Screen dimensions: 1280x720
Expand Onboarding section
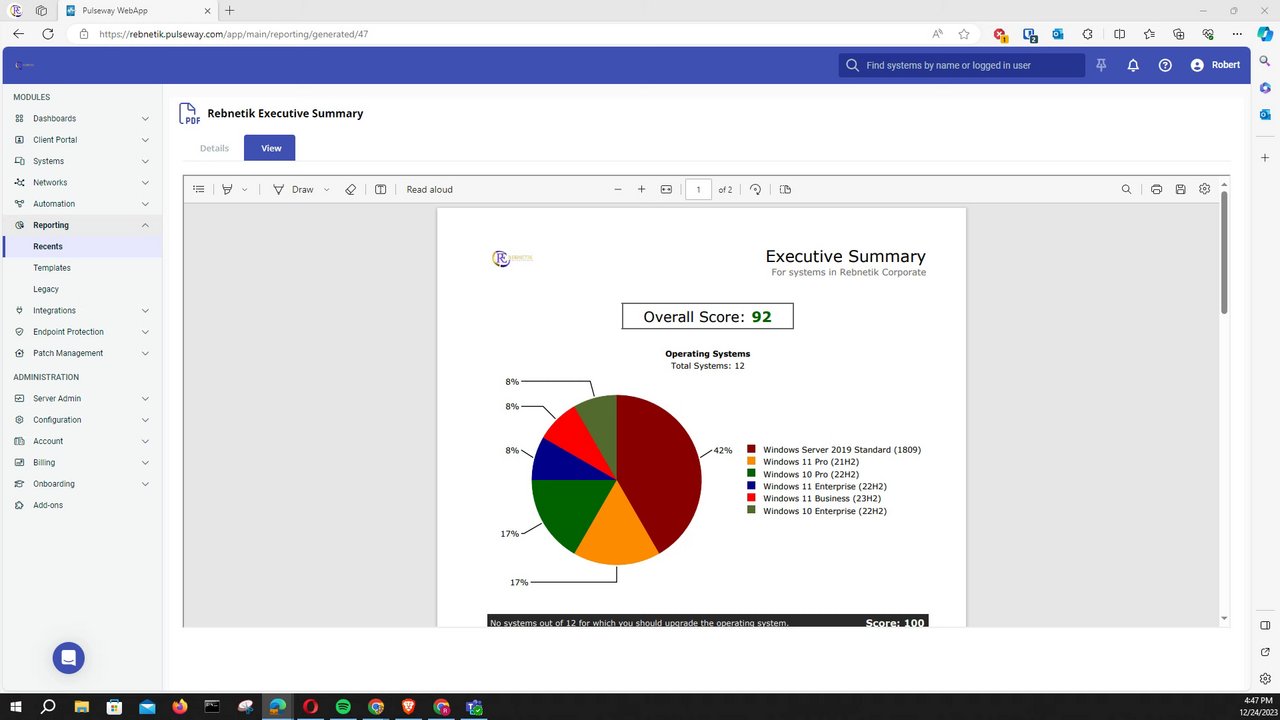pos(81,484)
